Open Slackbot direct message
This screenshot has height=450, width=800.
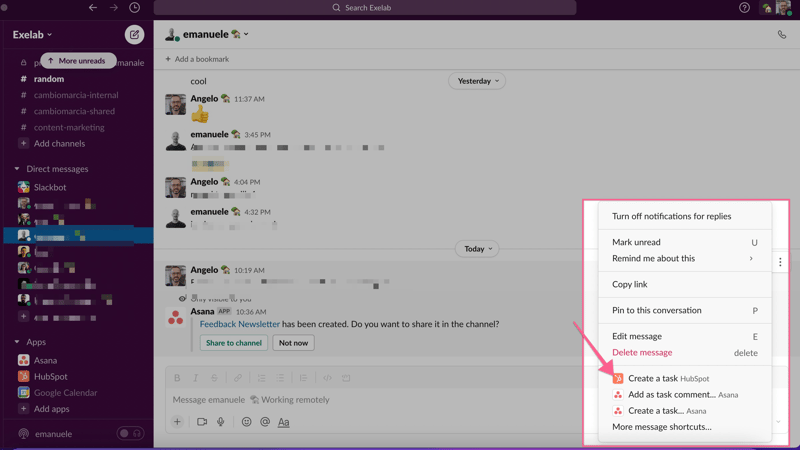click(x=50, y=187)
